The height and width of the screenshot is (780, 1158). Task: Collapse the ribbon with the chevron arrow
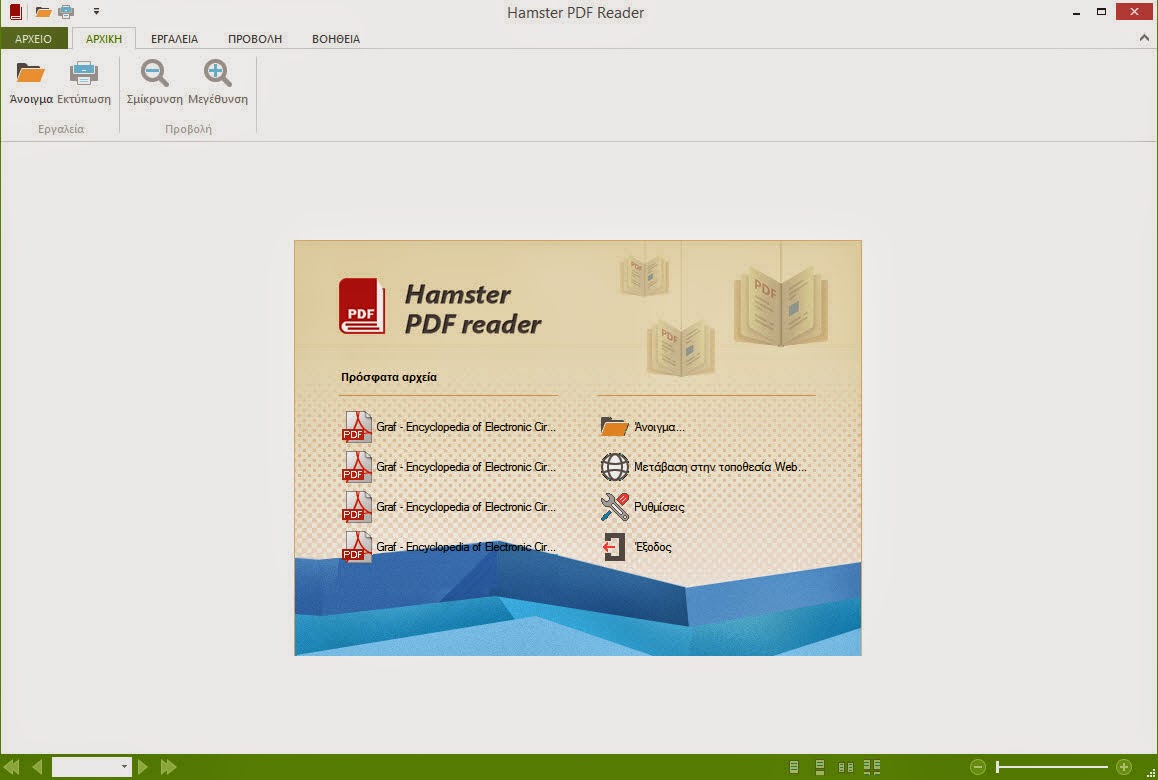tap(1144, 38)
